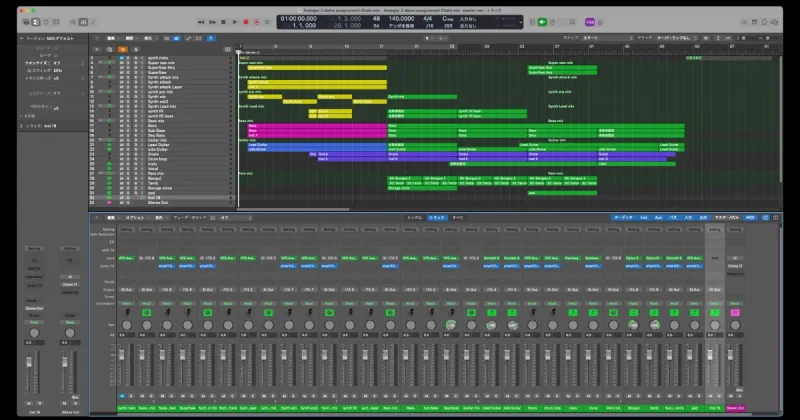The width and height of the screenshot is (800, 420).
Task: Switch mixer to すべて view
Action: tap(458, 218)
